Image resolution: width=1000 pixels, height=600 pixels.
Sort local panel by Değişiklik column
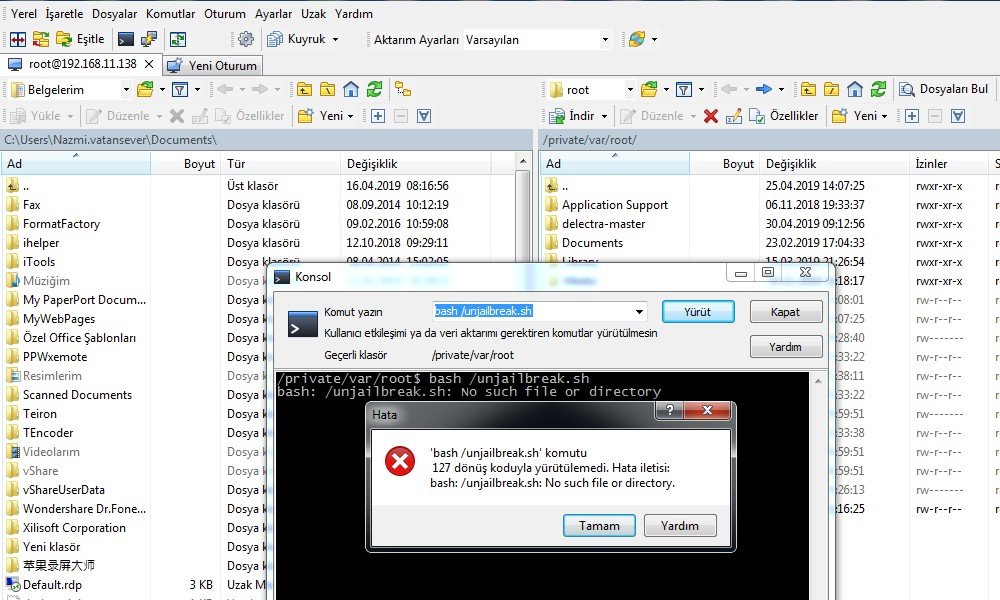pyautogui.click(x=415, y=164)
